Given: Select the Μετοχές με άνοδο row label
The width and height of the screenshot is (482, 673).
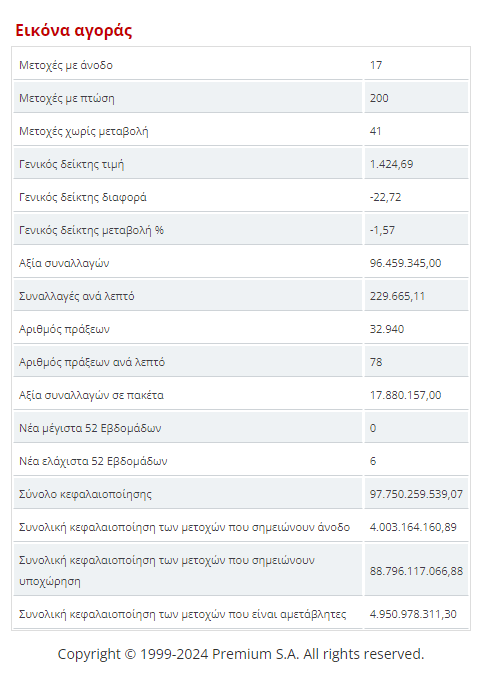Looking at the screenshot, I should 66,65.
